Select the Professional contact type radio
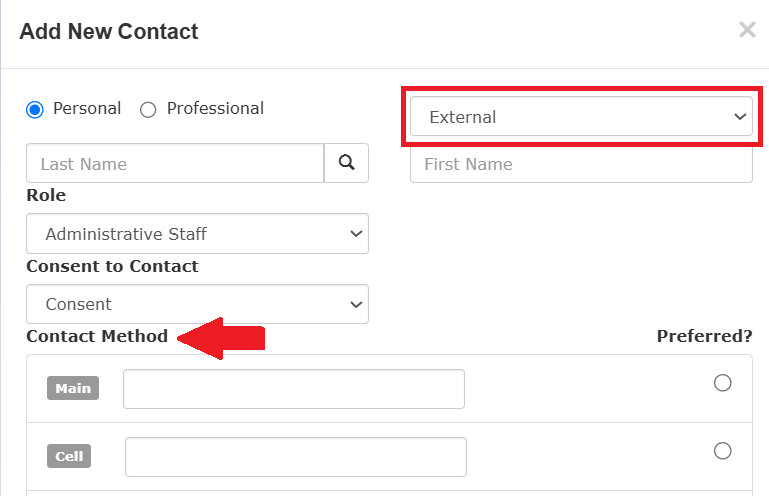 click(148, 109)
